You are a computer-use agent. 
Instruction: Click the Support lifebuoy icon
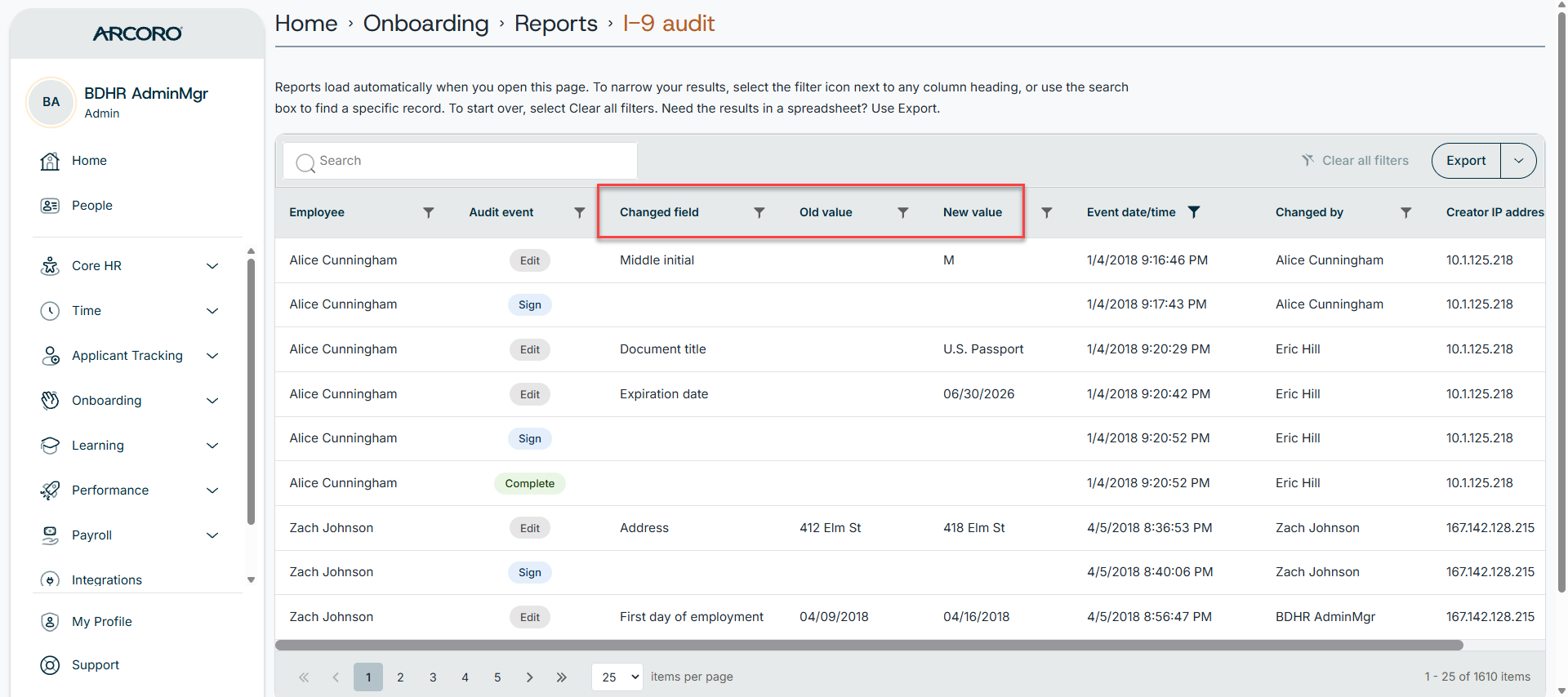point(50,665)
